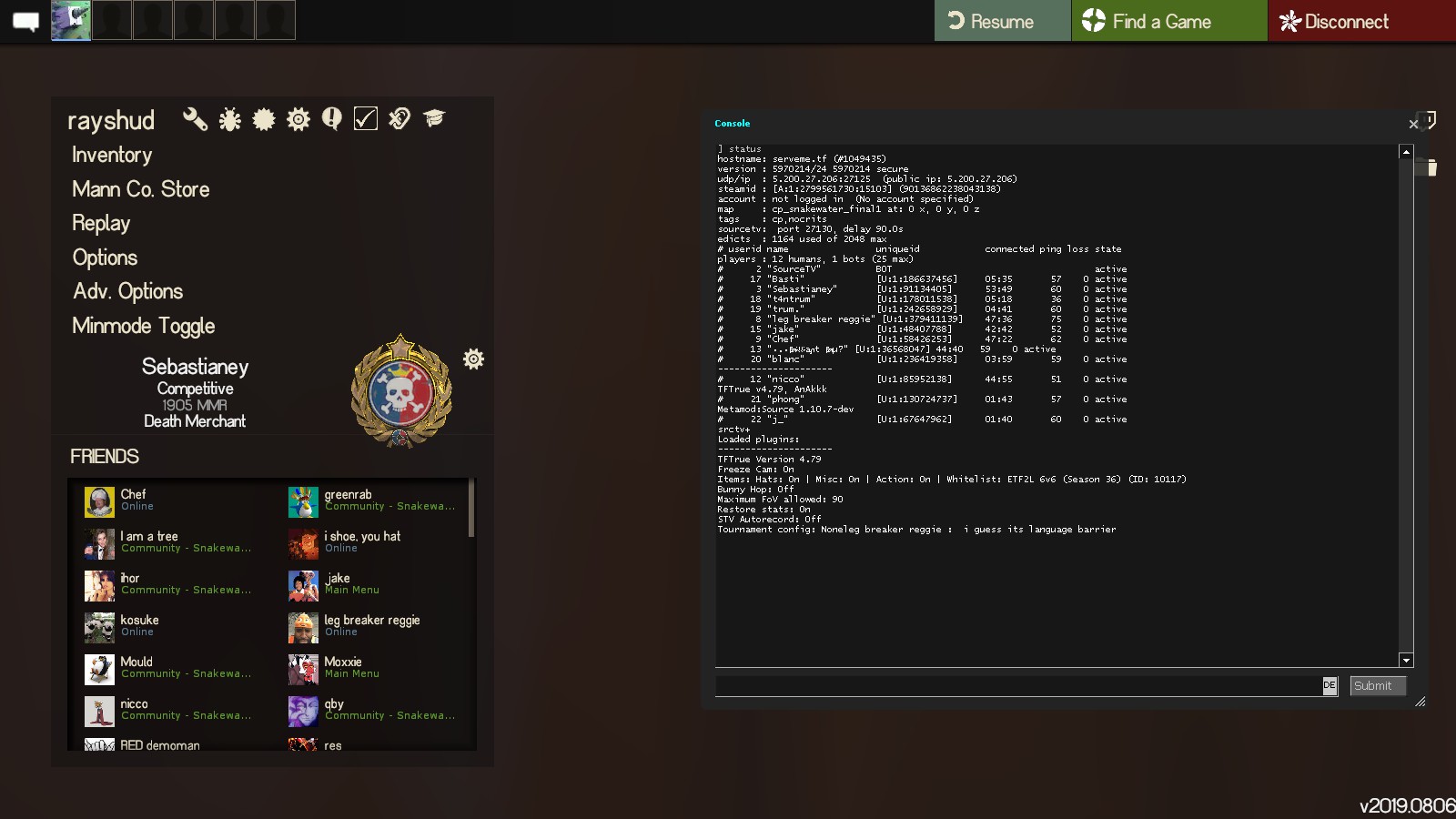This screenshot has width=1456, height=819.
Task: Click the gear beside the competitive rank badge
Action: [x=473, y=359]
